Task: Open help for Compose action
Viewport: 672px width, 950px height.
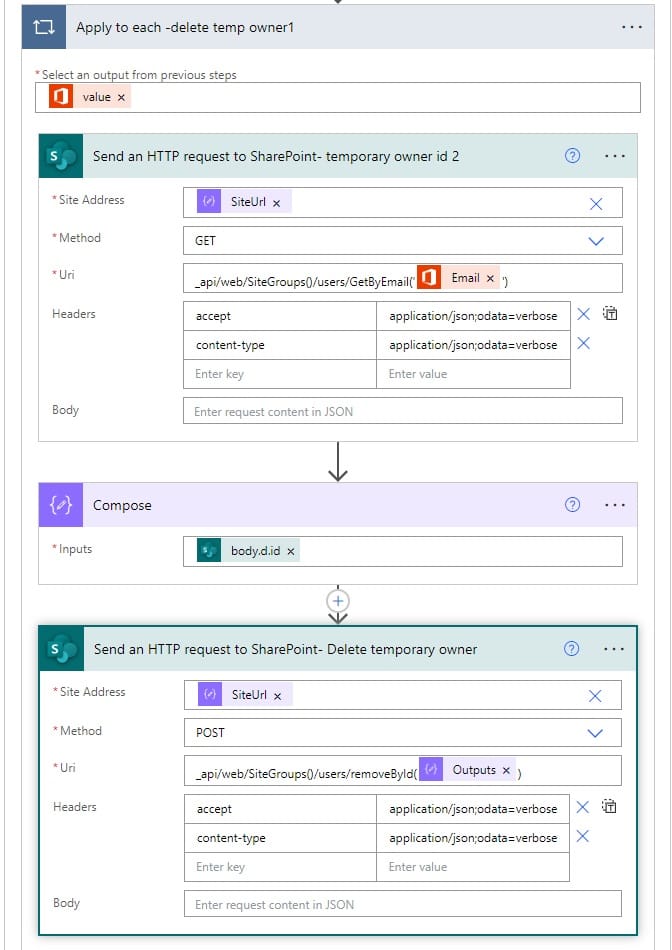Action: 572,505
